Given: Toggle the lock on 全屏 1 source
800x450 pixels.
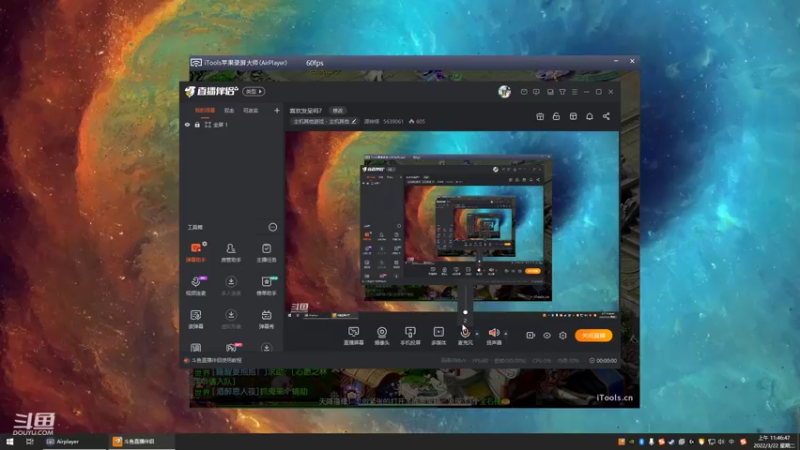Looking at the screenshot, I should tap(197, 124).
